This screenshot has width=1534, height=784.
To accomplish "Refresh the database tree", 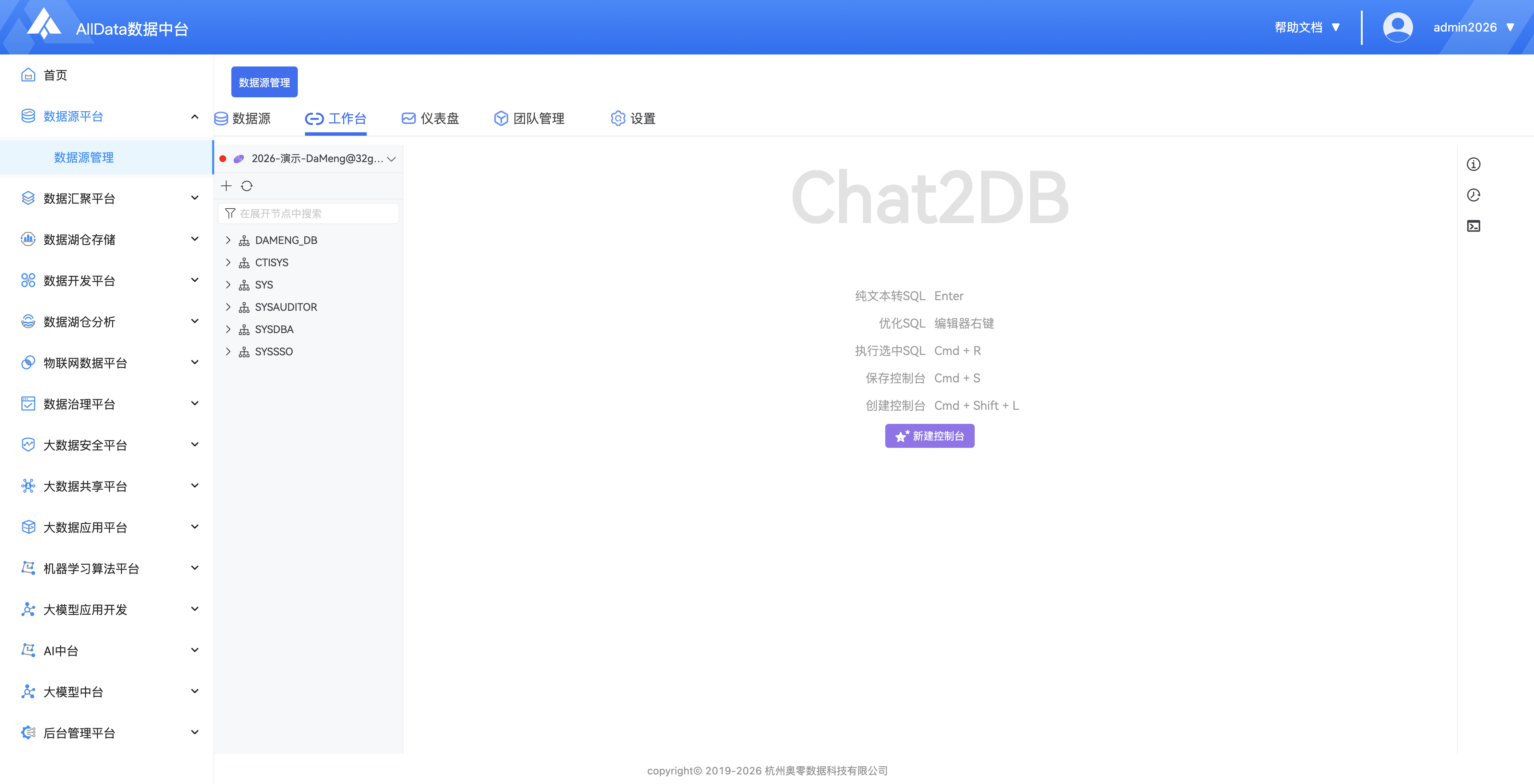I will pos(246,186).
